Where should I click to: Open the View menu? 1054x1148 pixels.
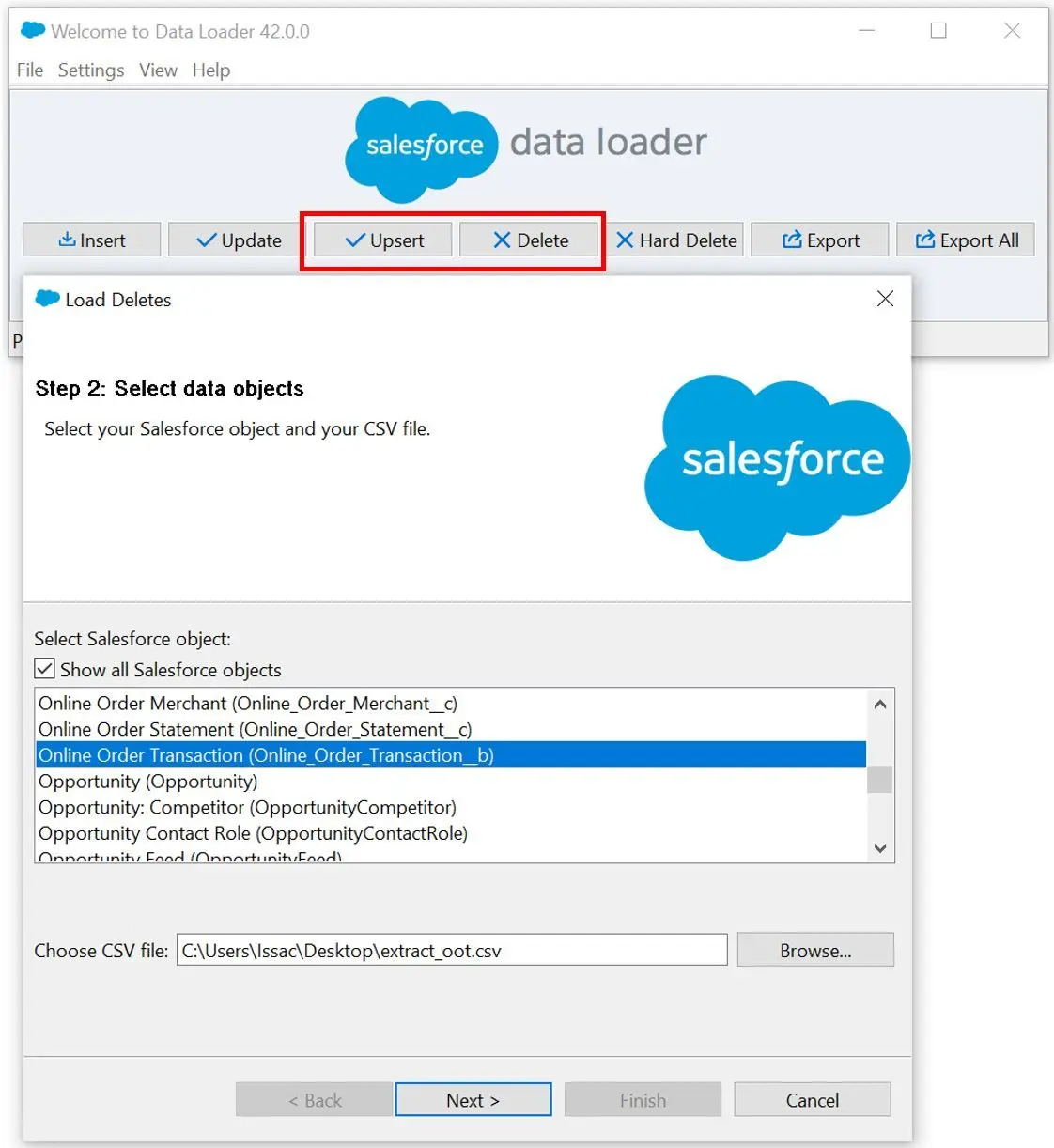click(x=158, y=70)
